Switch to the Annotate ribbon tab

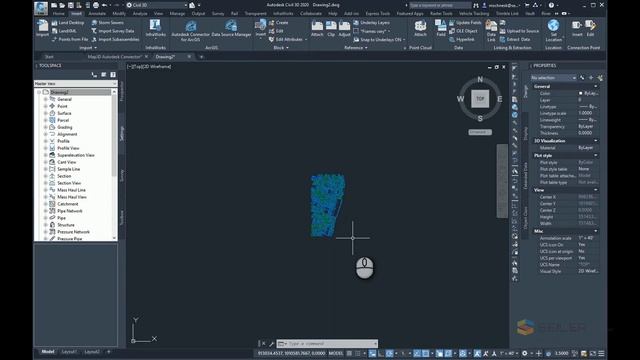97,13
